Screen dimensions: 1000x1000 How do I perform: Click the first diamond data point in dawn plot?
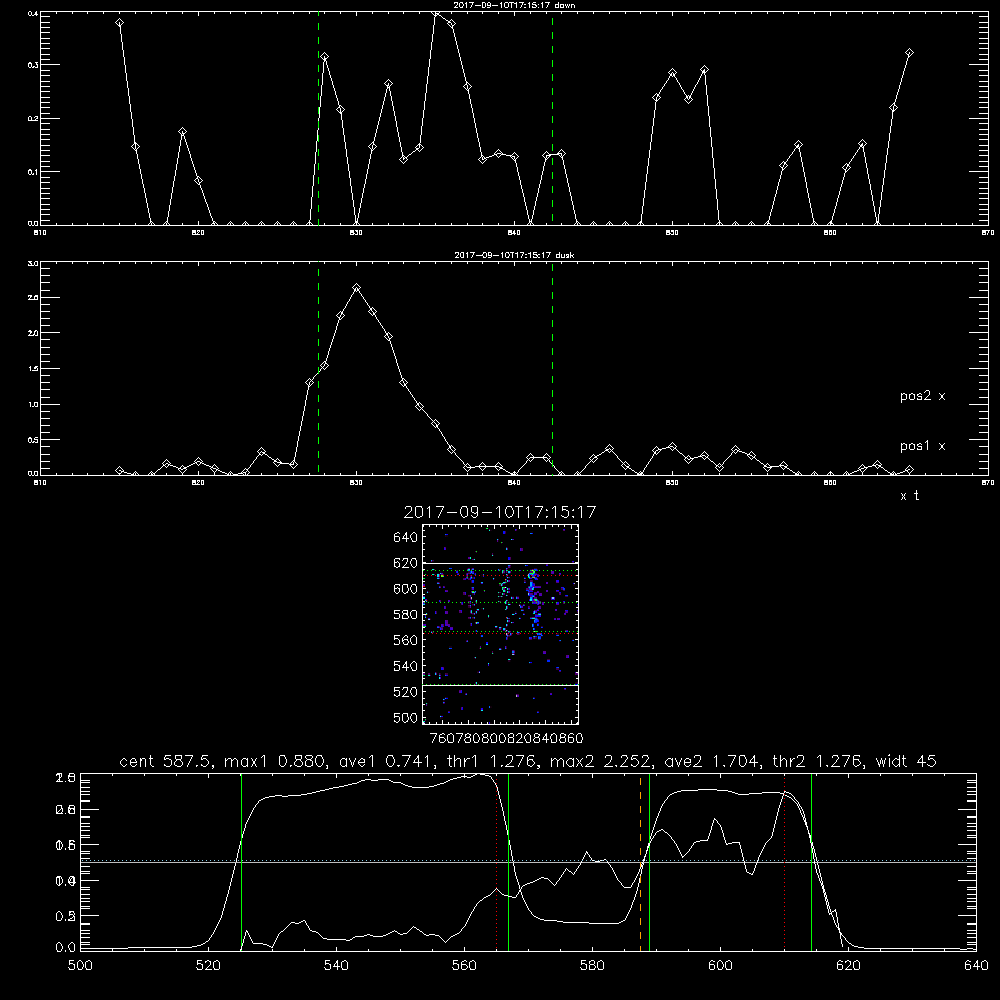[x=119, y=22]
